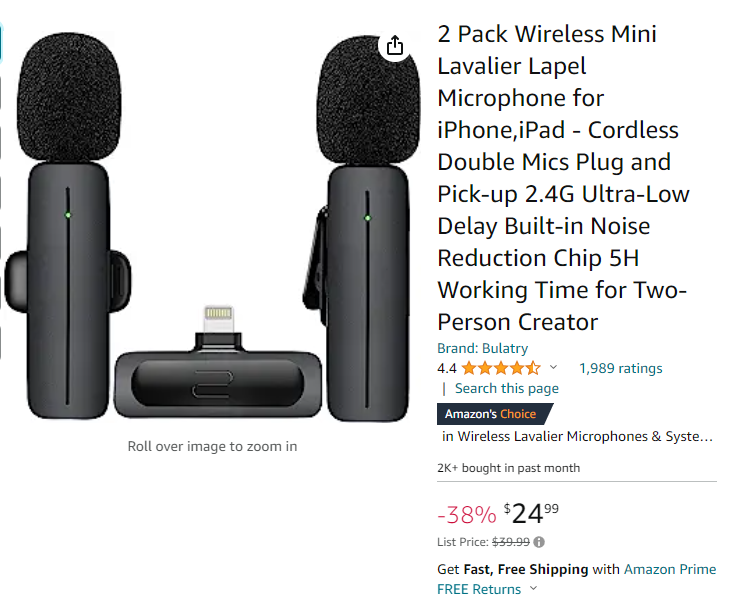Screen dimensions: 741x606
Task: Open the Brand: Bulatry link
Action: tap(482, 348)
